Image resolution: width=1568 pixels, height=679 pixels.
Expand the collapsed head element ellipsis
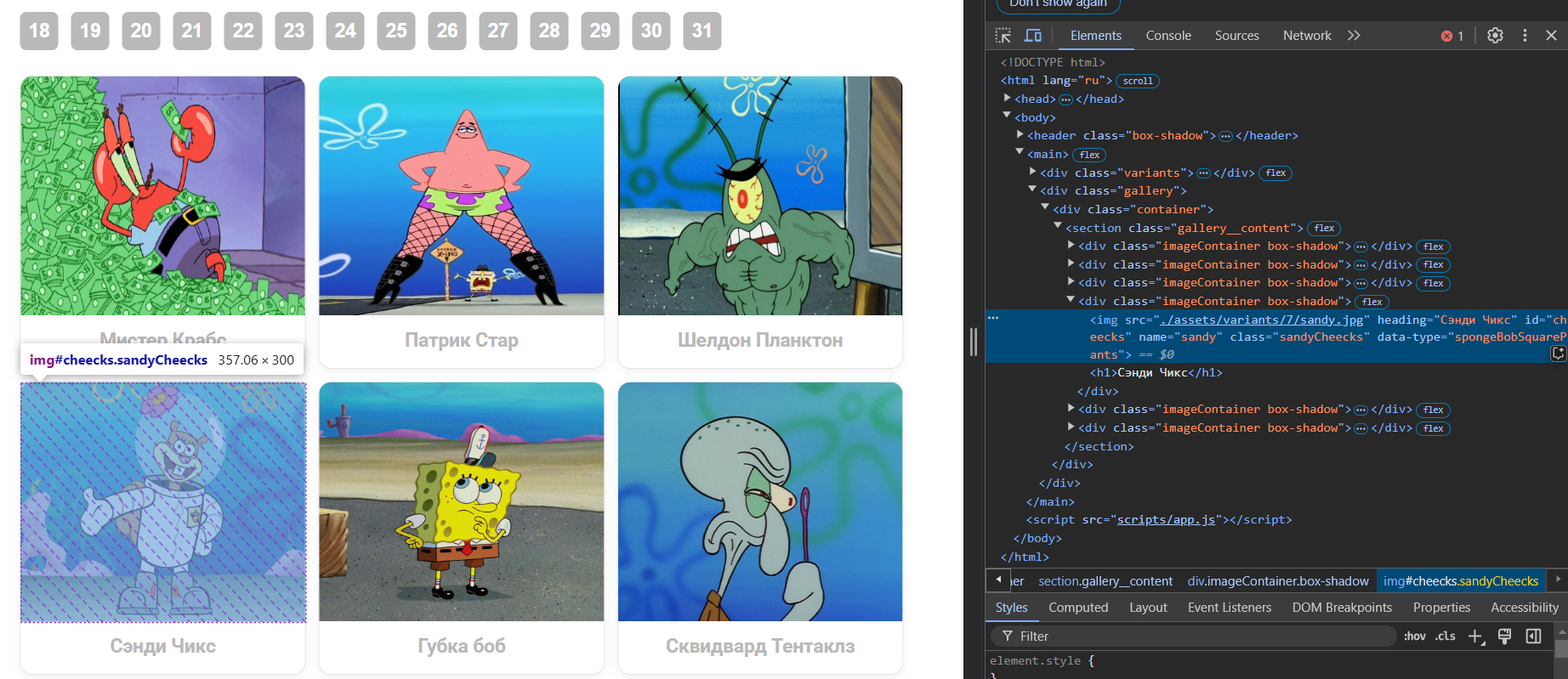click(1065, 99)
